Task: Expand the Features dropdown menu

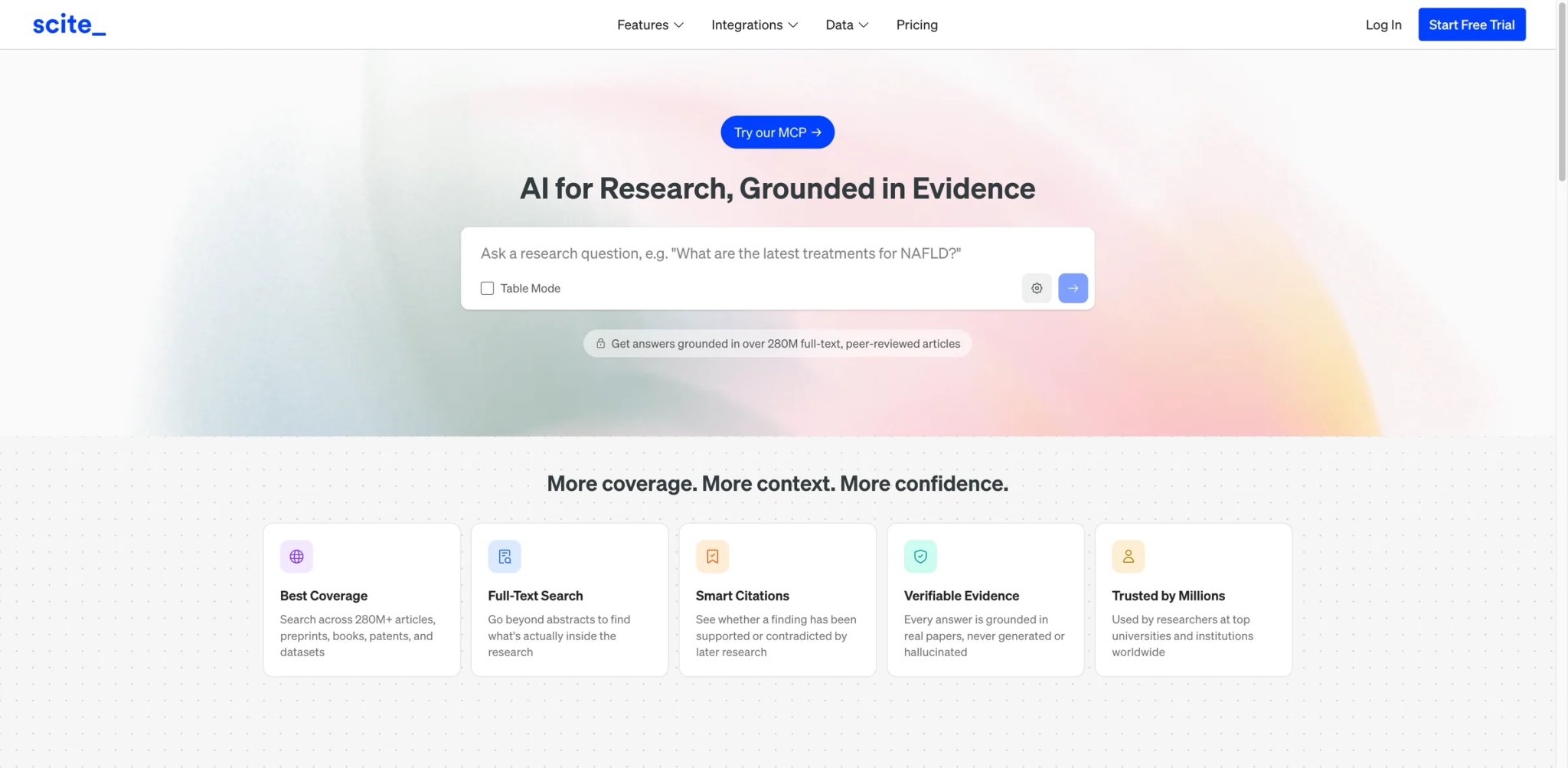Action: click(650, 25)
